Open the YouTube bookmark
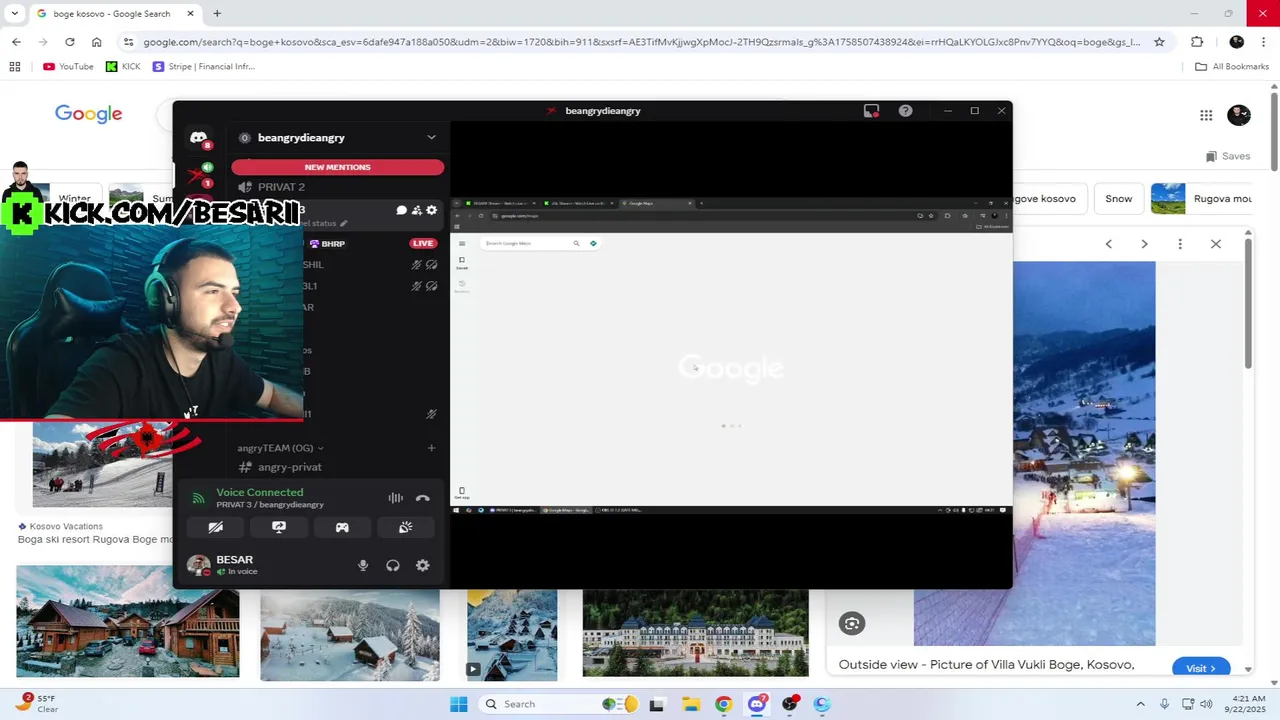Viewport: 1280px width, 720px height. click(68, 67)
